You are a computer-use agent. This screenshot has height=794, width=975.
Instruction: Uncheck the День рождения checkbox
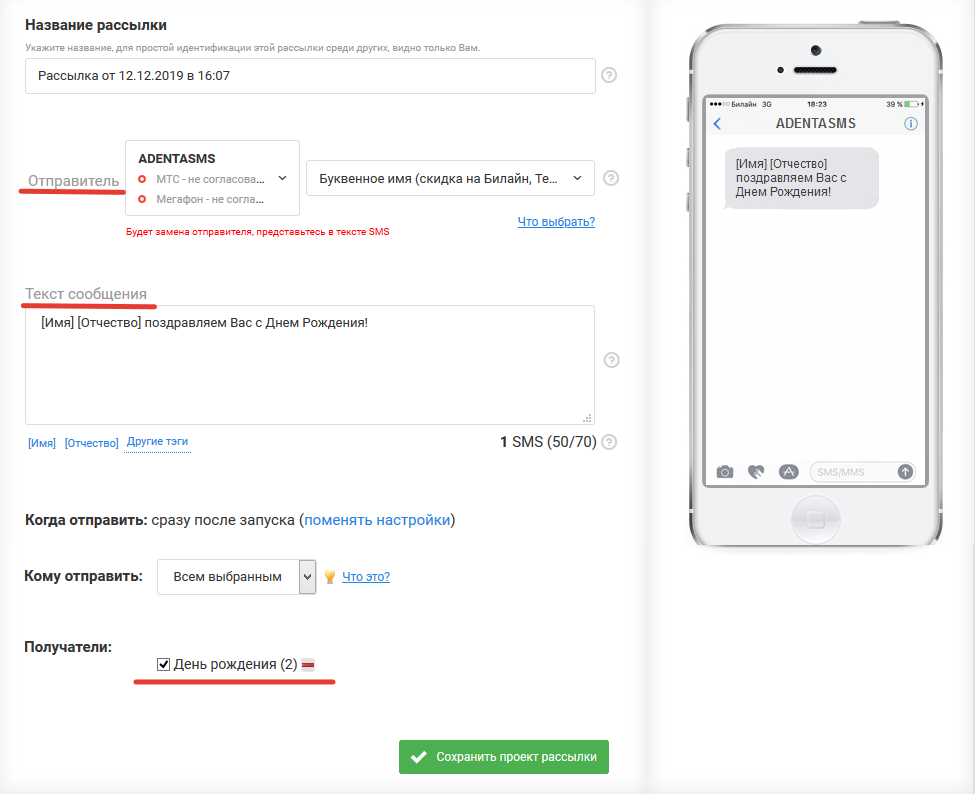164,664
